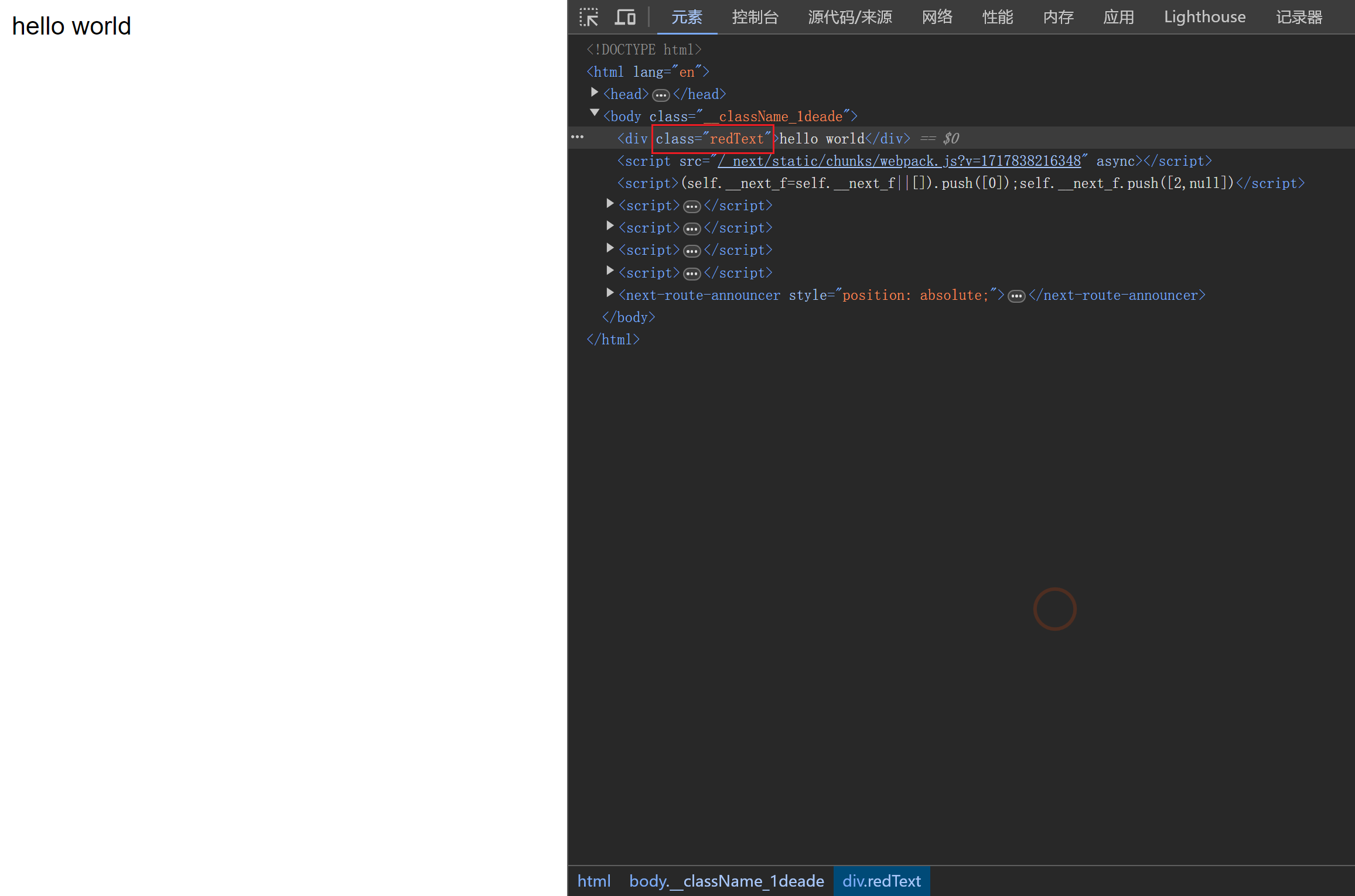Select body.__className_1deade in breadcrumb
This screenshot has width=1355, height=896.
pos(726,881)
